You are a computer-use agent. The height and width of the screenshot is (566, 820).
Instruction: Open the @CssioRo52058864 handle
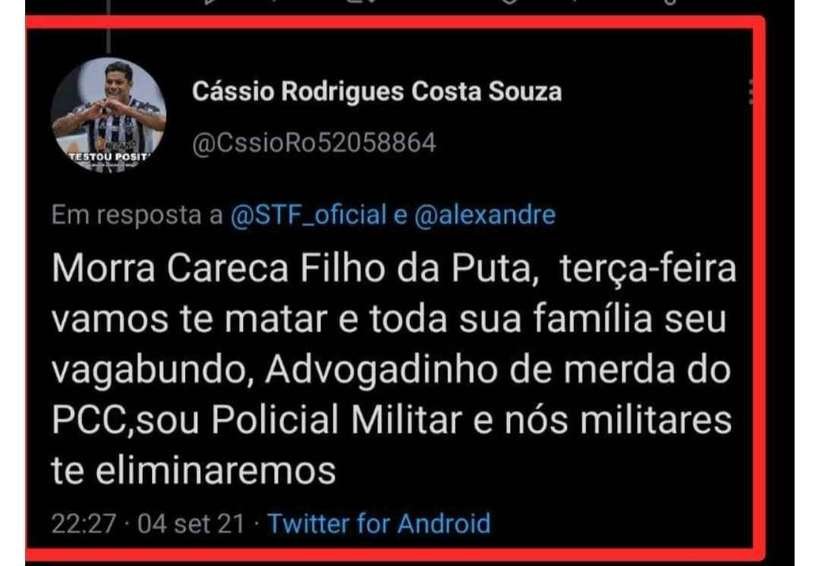point(314,143)
